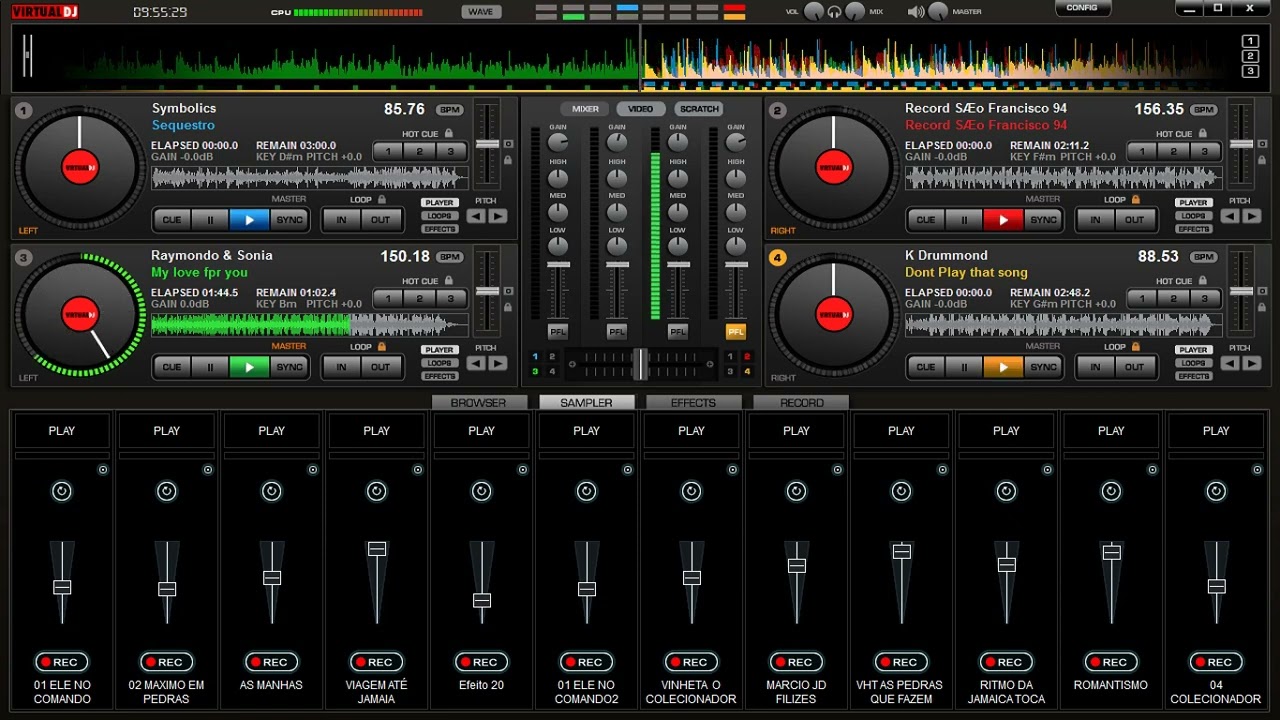Toggle loop lock icon on deck 3
The height and width of the screenshot is (720, 1280).
(x=381, y=346)
